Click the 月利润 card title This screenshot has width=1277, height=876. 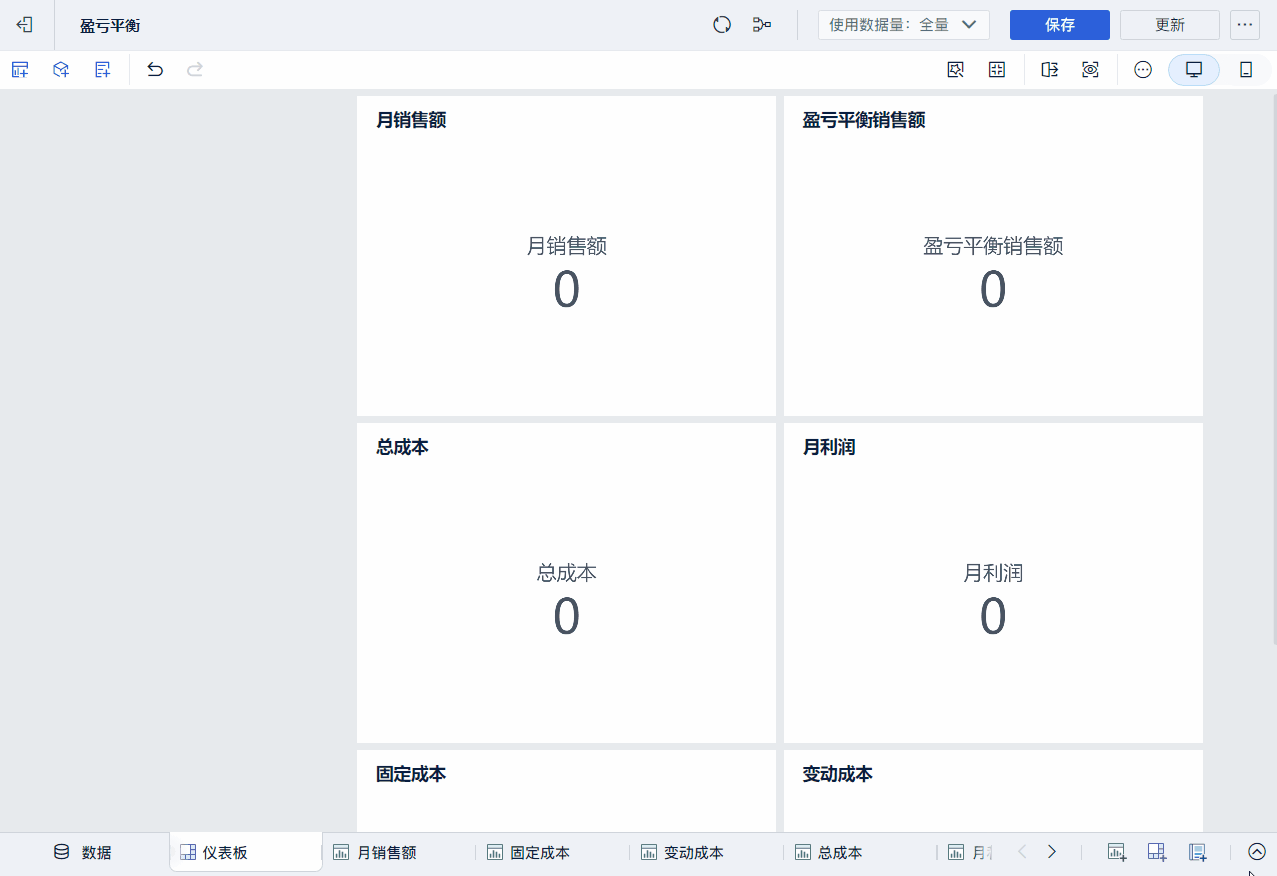[x=828, y=447]
